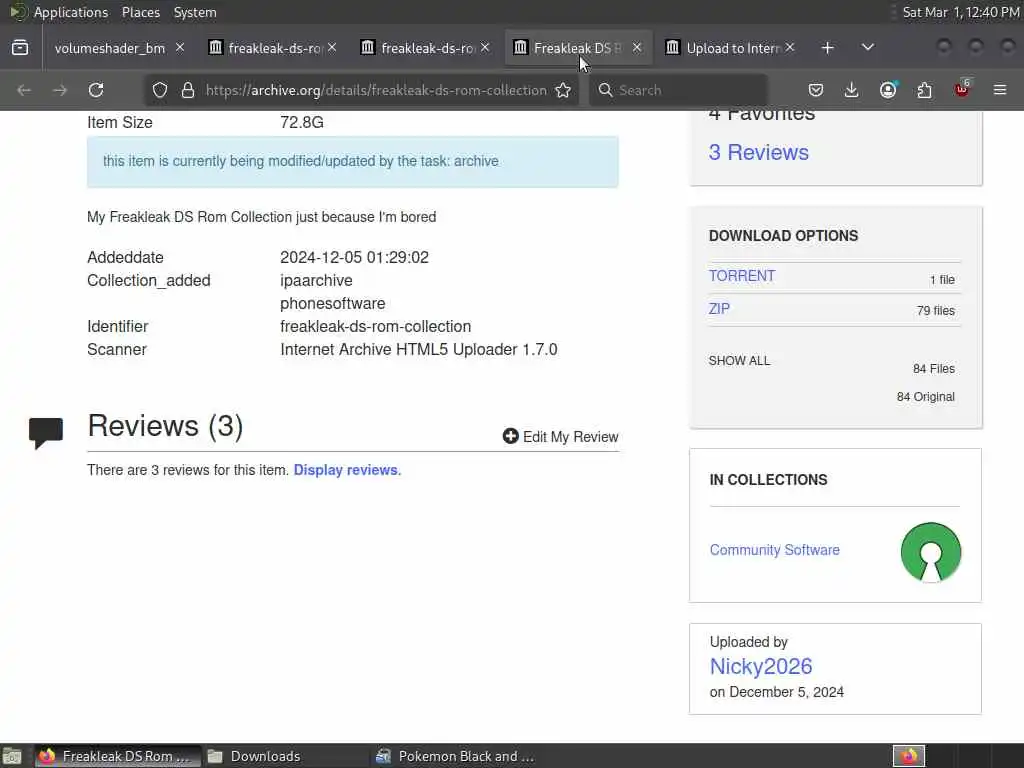Screen dimensions: 1024x768
Task: Switch to Pokemon Black and... taskbar window
Action: point(455,756)
